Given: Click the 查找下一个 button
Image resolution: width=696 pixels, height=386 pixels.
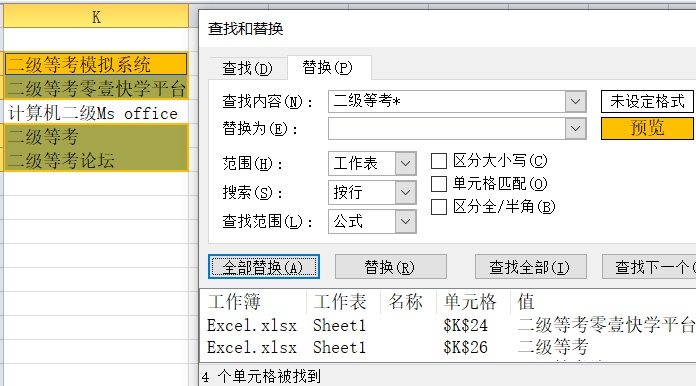Looking at the screenshot, I should point(649,267).
